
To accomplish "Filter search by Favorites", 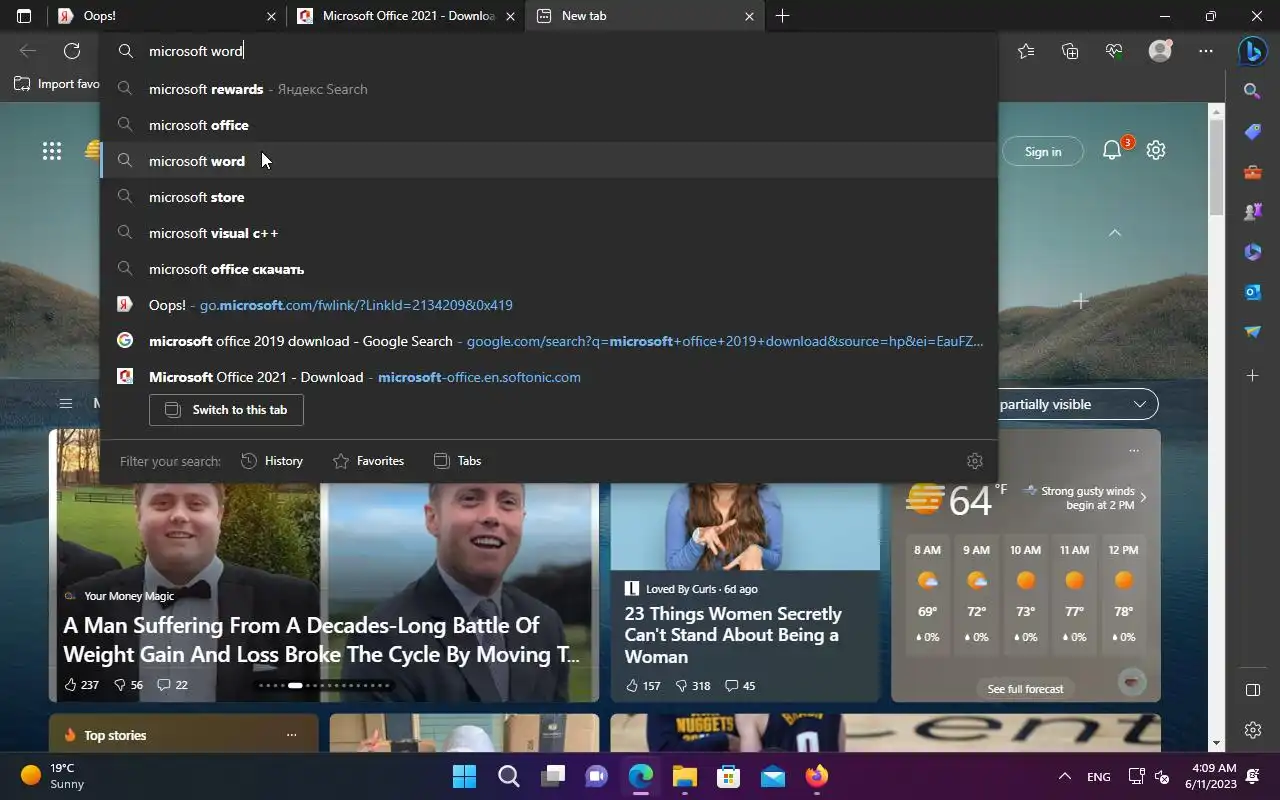I will click(368, 461).
